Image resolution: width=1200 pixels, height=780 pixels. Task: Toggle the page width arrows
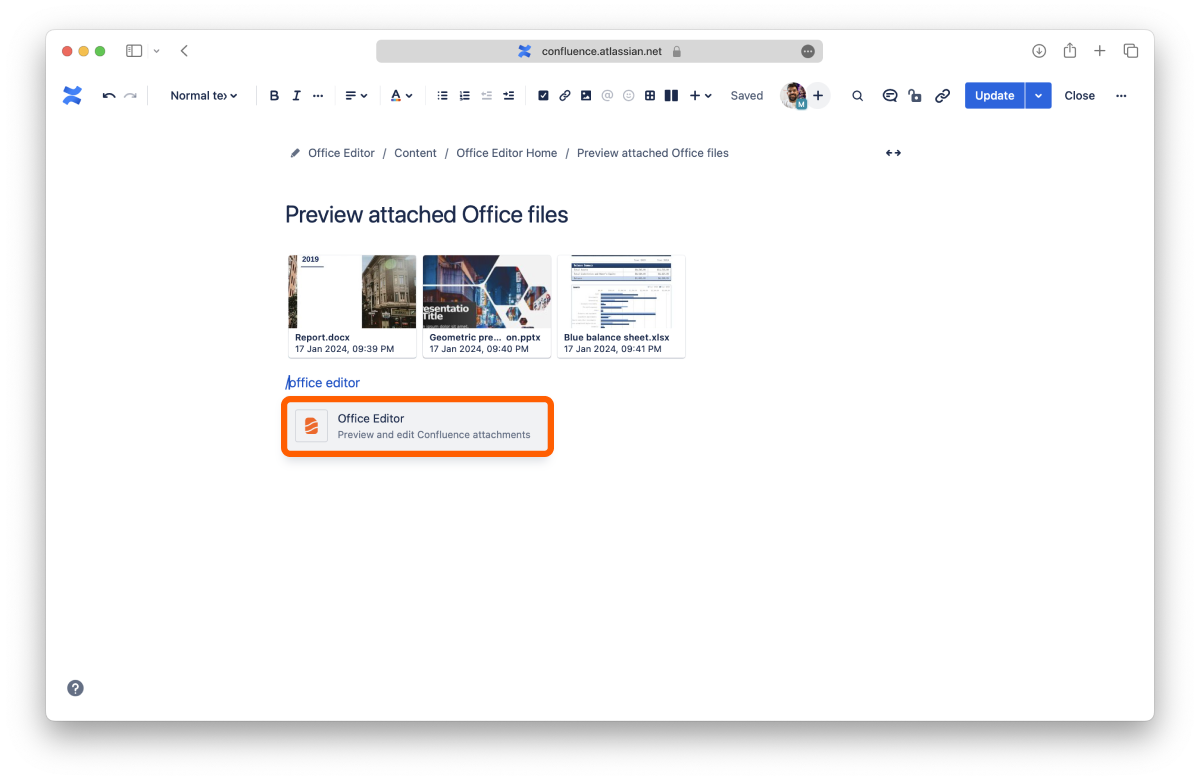tap(893, 153)
